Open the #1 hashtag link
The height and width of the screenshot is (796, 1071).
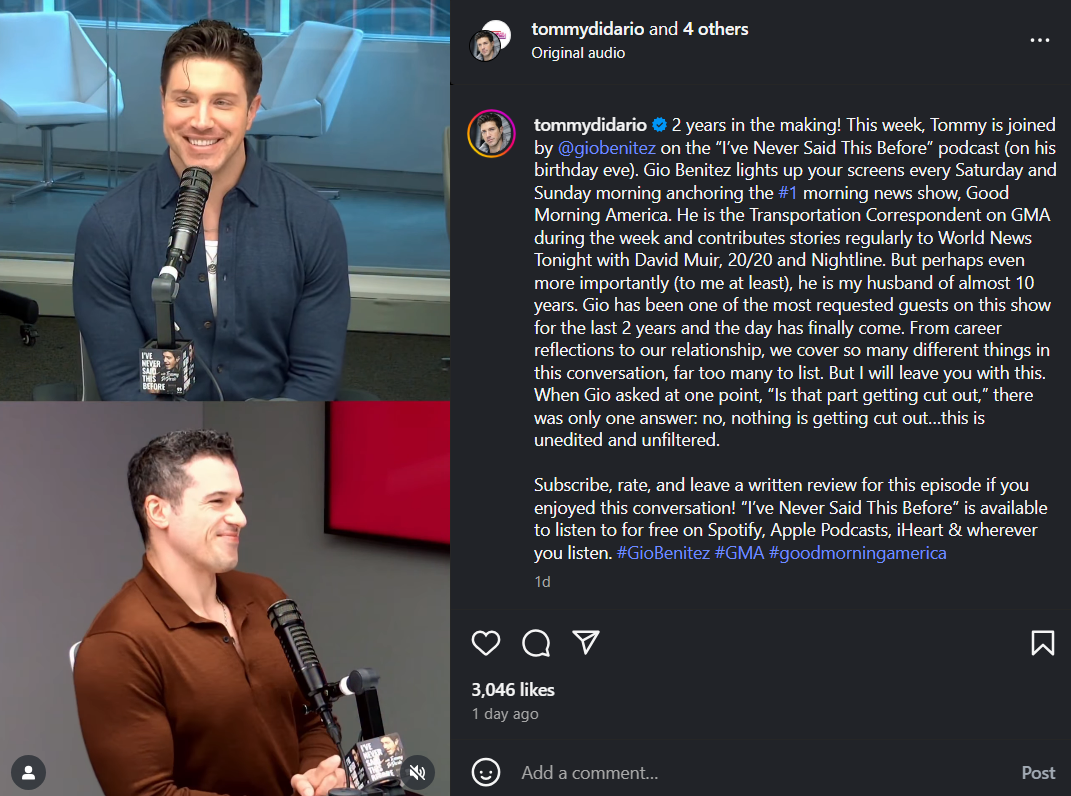click(x=788, y=193)
